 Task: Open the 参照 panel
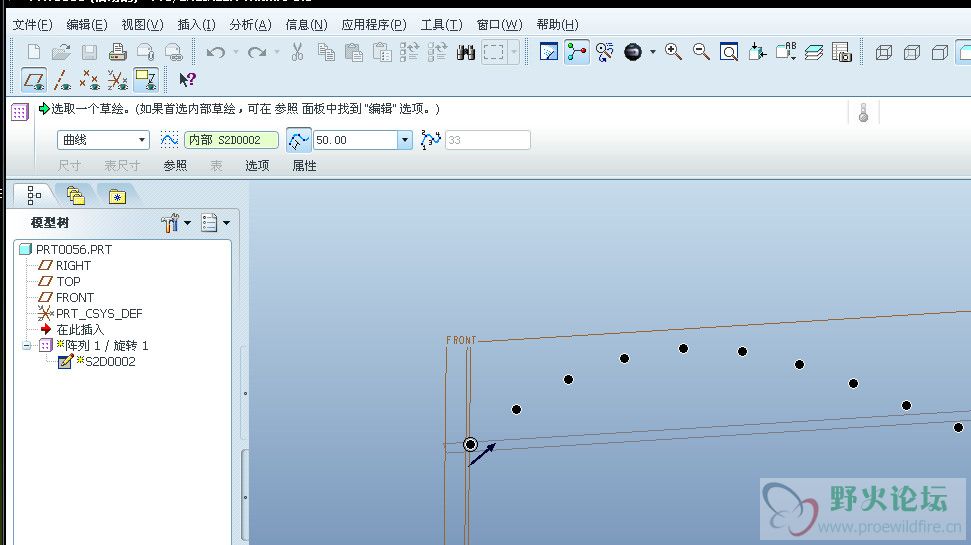[175, 165]
